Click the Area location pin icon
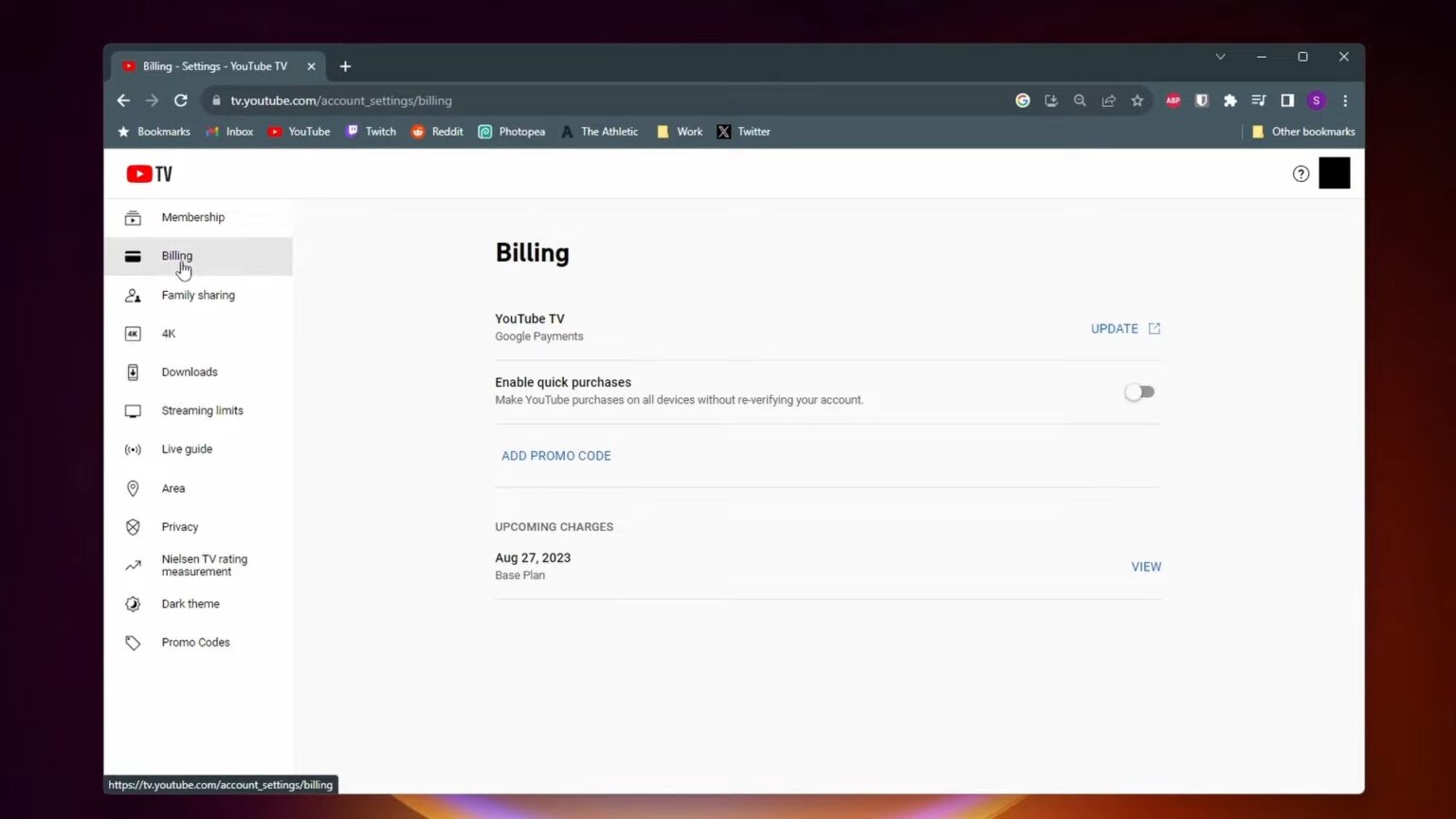 pos(133,487)
